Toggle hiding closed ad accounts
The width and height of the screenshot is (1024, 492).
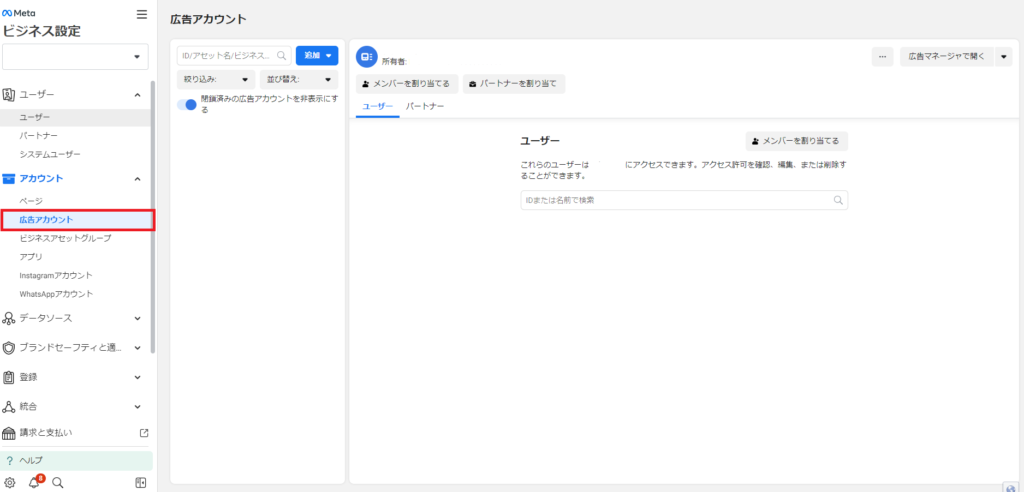point(187,105)
